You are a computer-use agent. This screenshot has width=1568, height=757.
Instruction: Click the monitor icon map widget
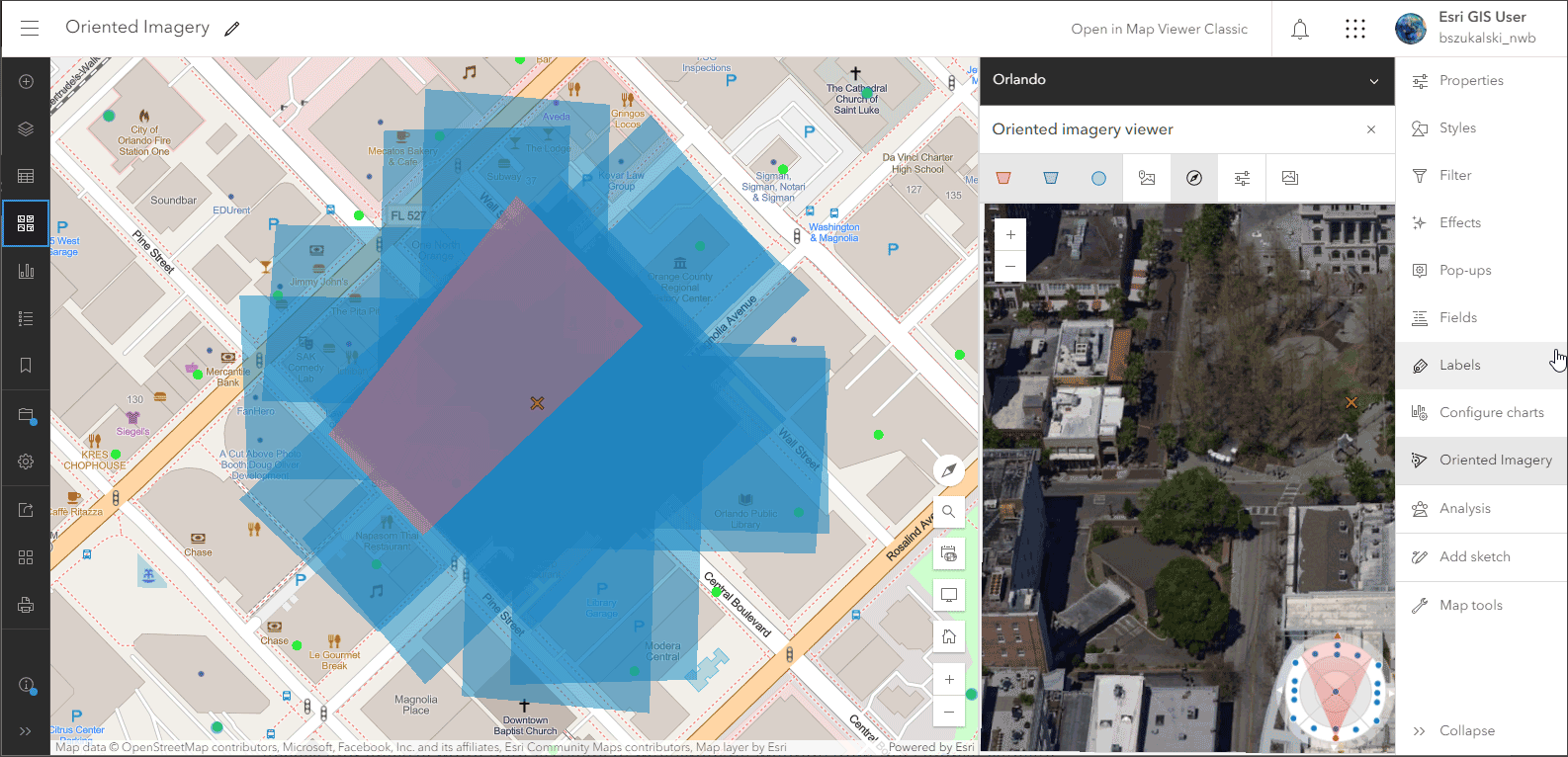click(949, 595)
